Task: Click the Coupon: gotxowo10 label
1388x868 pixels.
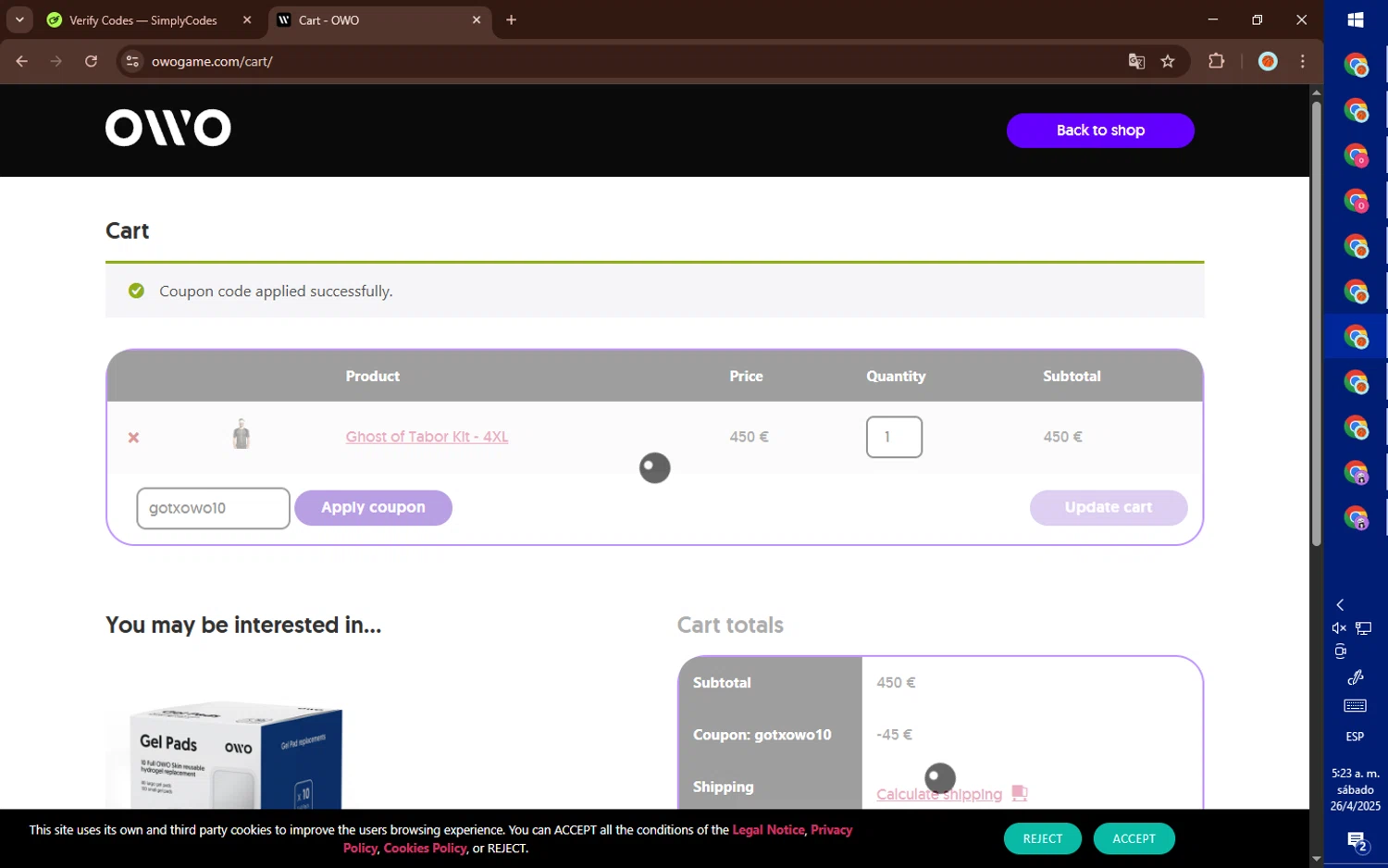Action: point(762,735)
